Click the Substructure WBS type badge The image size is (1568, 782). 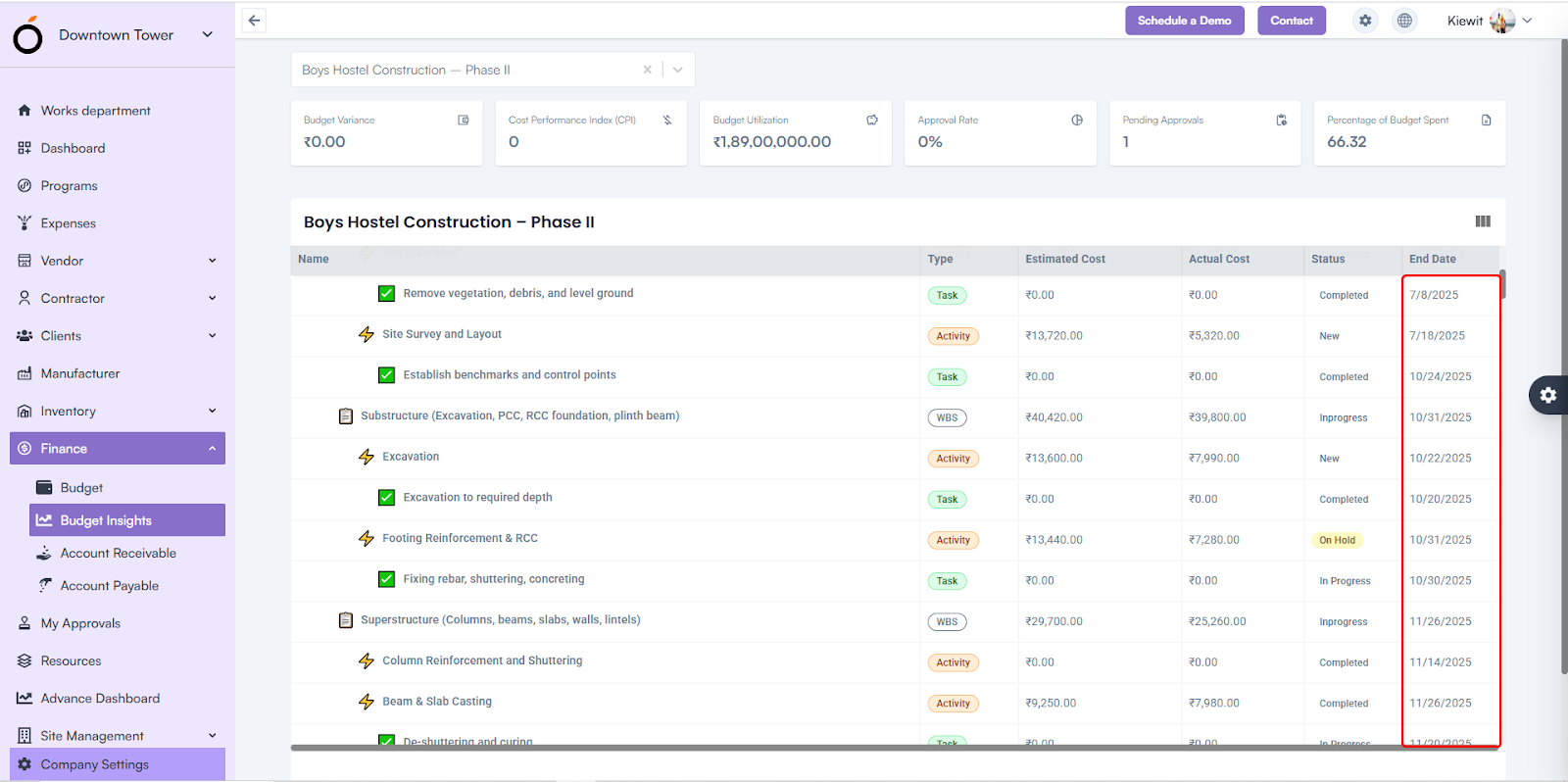(947, 417)
